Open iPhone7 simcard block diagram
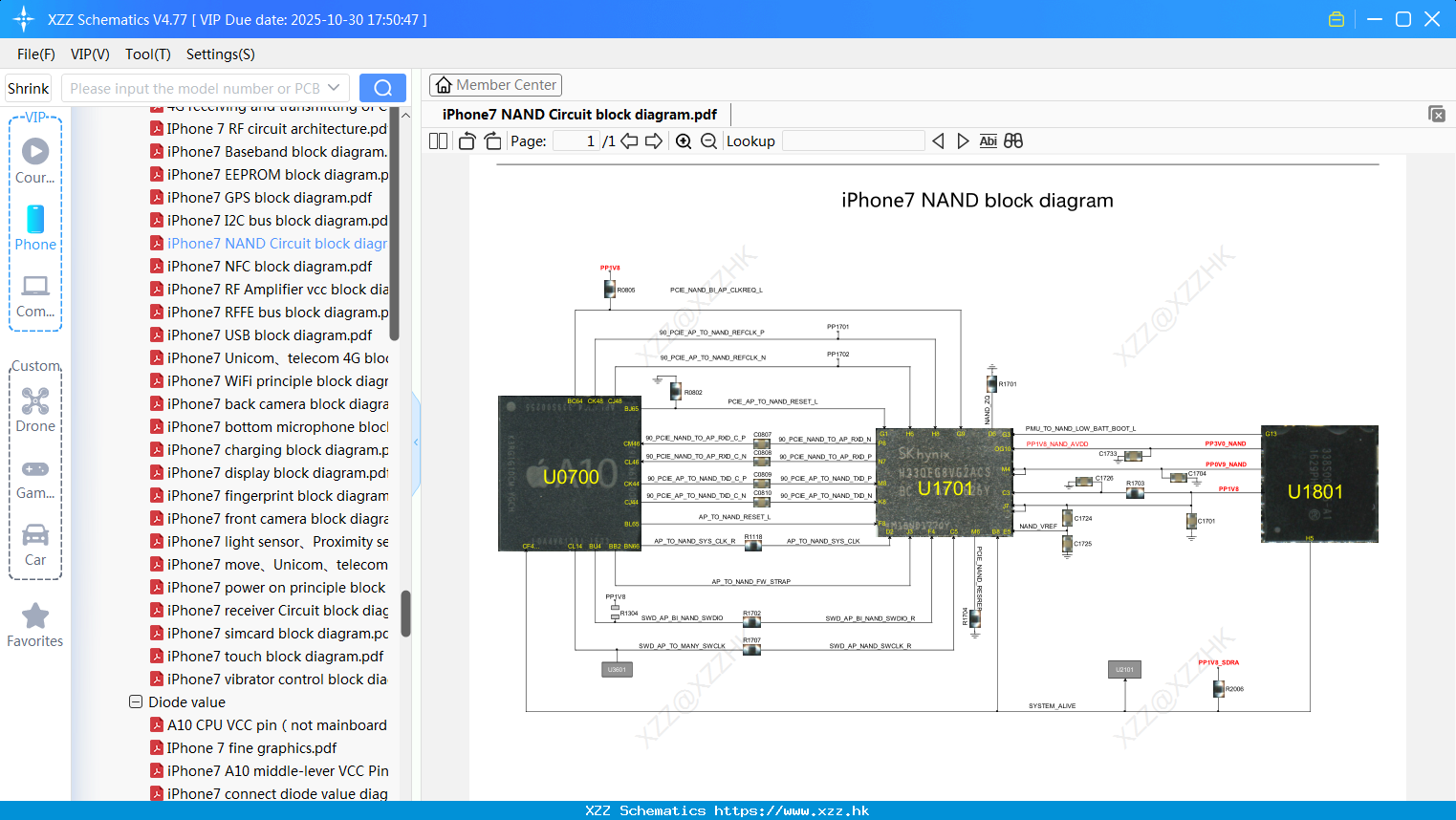This screenshot has height=820, width=1456. pos(269,634)
